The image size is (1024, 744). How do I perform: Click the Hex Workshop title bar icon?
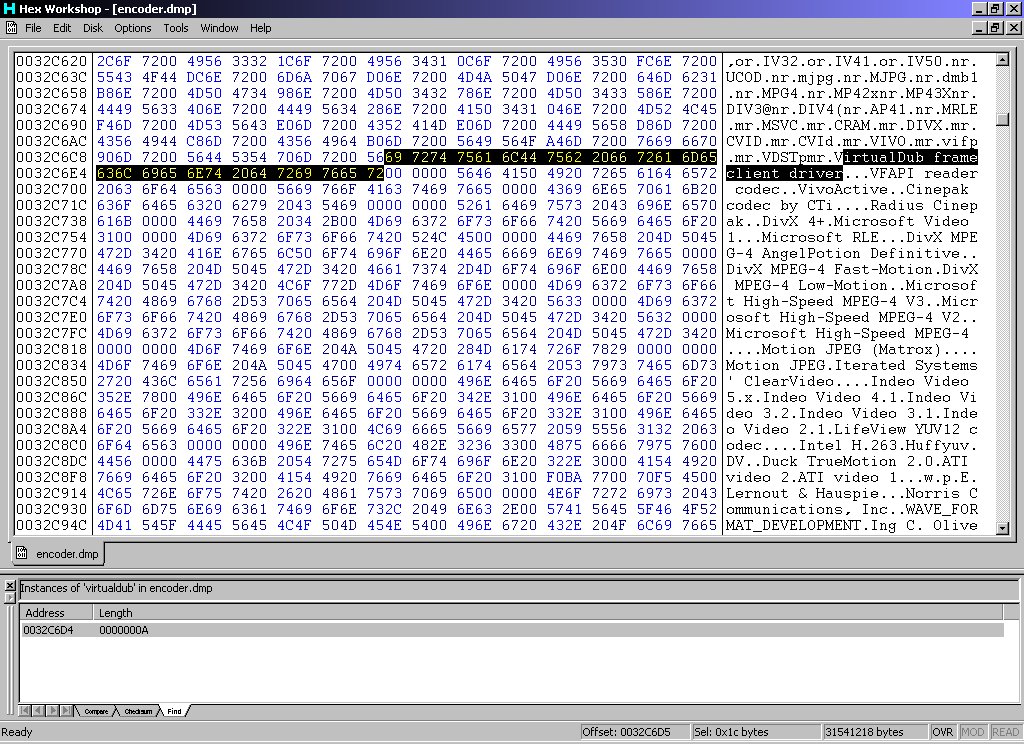pyautogui.click(x=9, y=8)
